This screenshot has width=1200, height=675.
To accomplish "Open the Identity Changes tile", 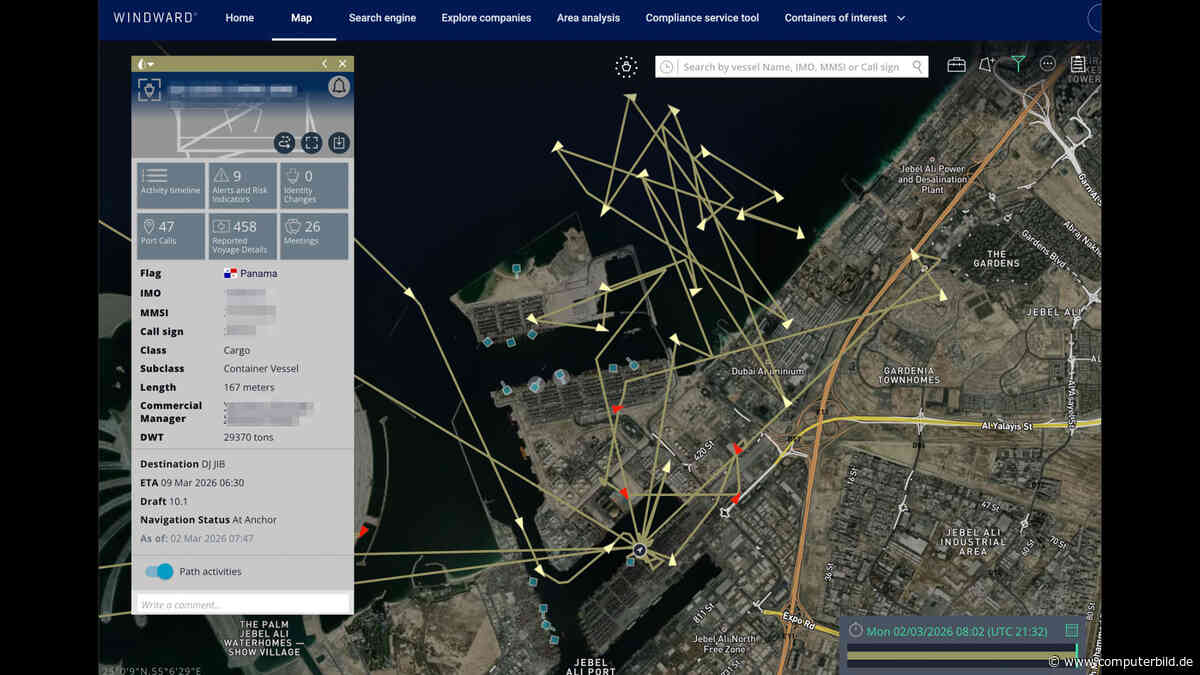I will [314, 186].
